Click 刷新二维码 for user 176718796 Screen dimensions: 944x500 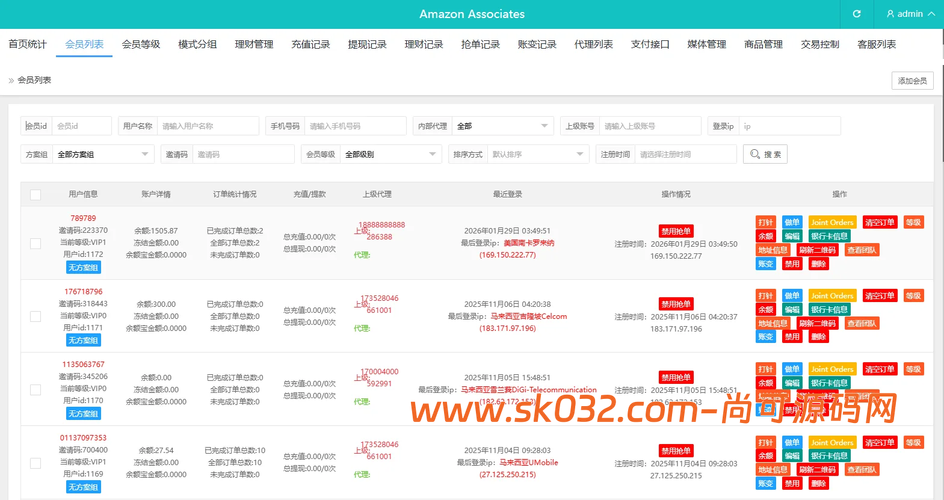[x=820, y=323]
